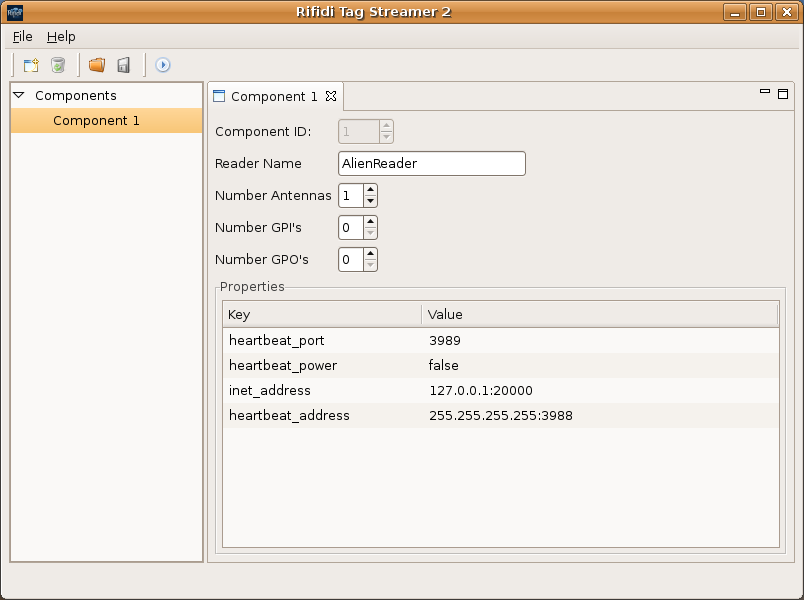Open the File menu

coord(22,37)
